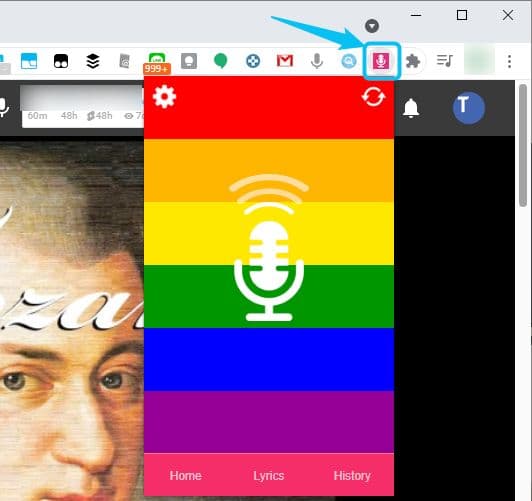Click the gray microphone extension icon
This screenshot has width=532, height=501.
pos(317,61)
